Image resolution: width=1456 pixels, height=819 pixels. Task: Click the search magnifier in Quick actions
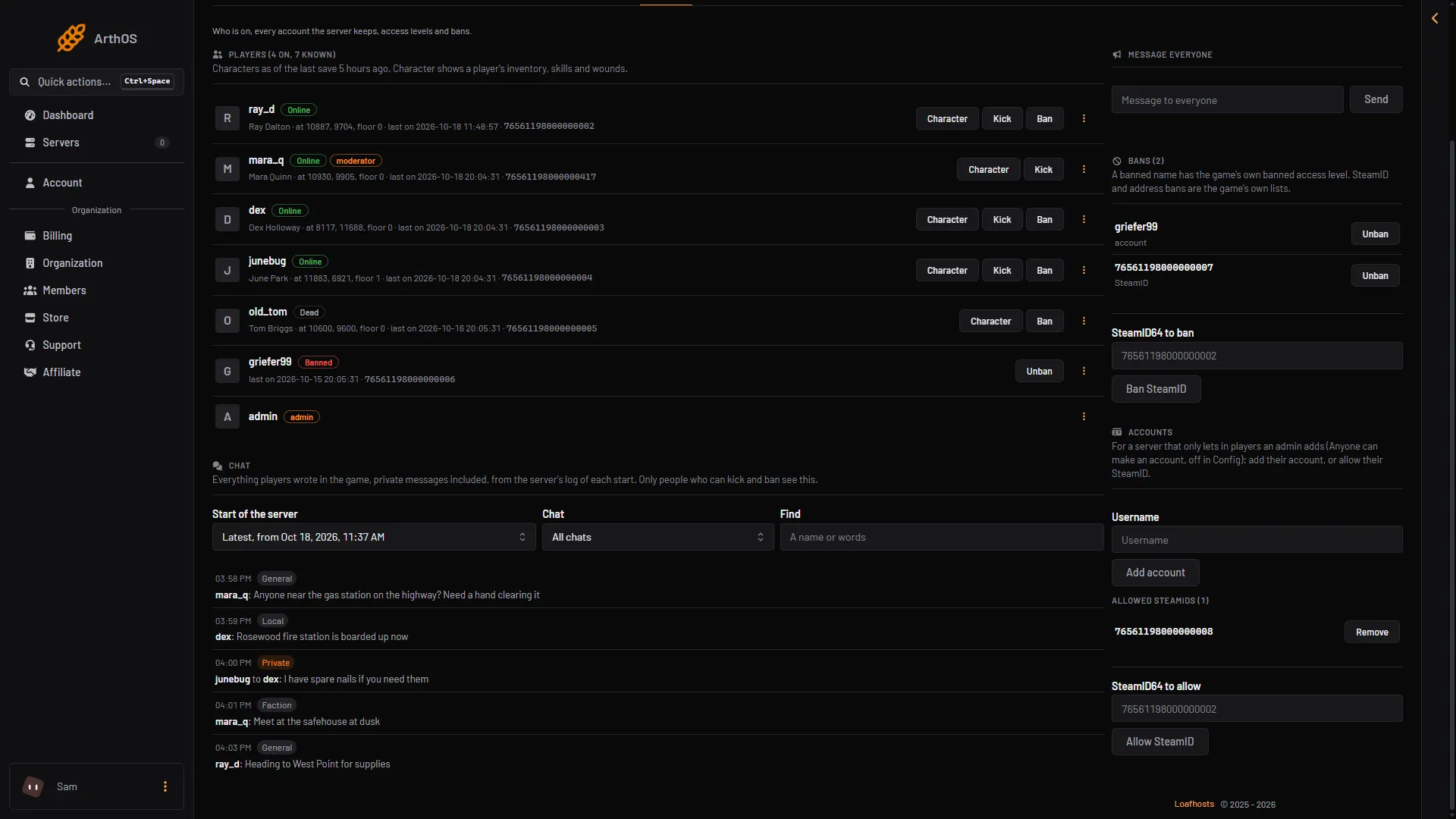[x=25, y=82]
